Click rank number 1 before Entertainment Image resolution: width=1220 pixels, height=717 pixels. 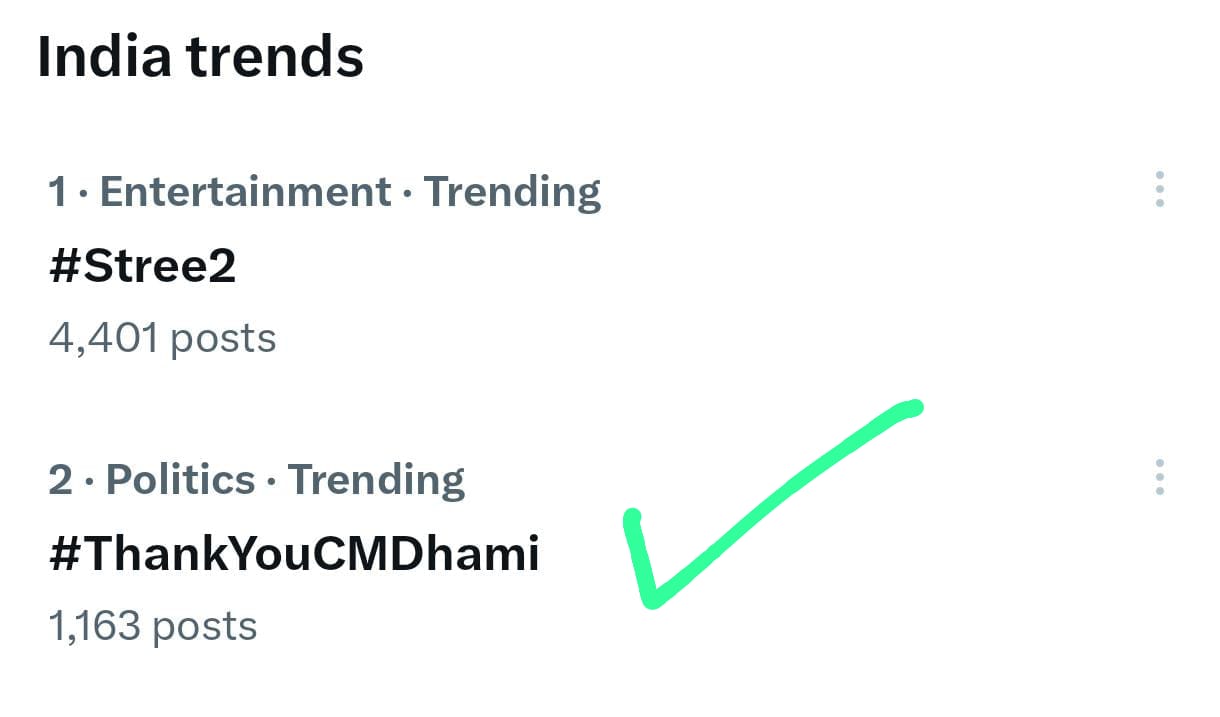pyautogui.click(x=59, y=191)
